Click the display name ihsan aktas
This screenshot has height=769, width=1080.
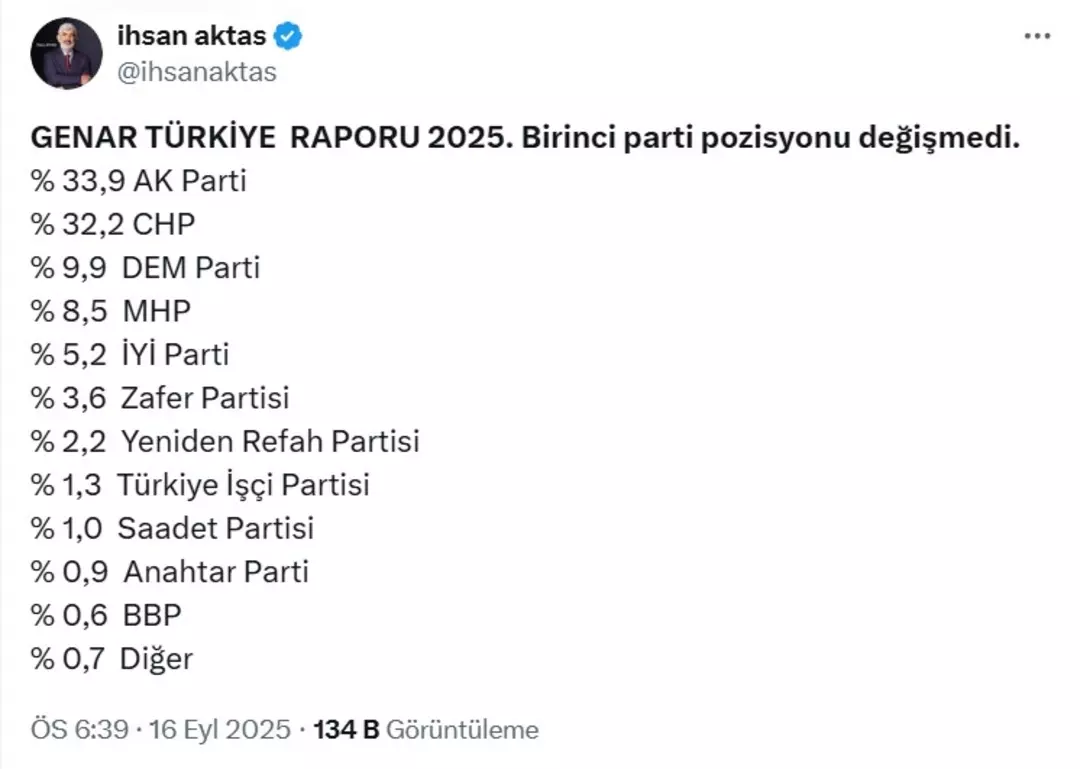coord(191,37)
